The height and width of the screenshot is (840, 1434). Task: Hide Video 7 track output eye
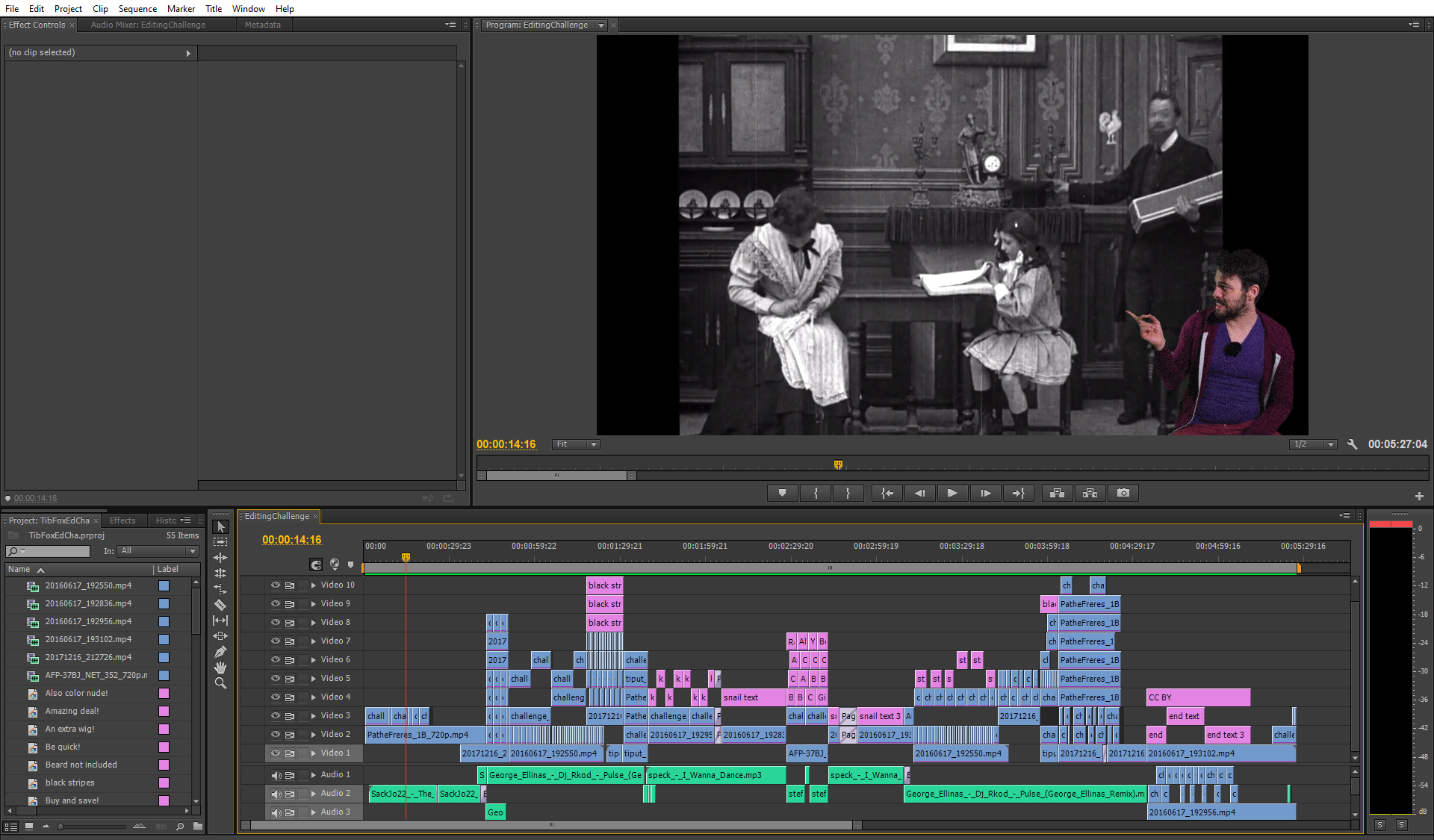(275, 641)
